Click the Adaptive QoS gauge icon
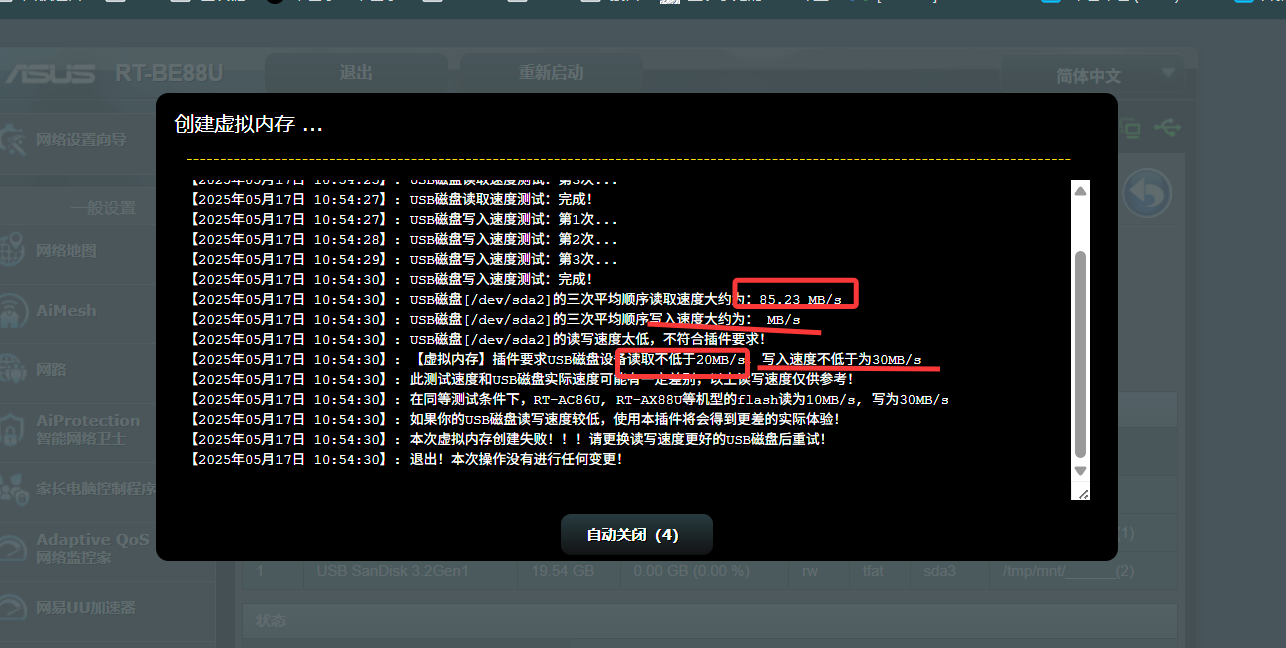The image size is (1286, 648). 12,548
